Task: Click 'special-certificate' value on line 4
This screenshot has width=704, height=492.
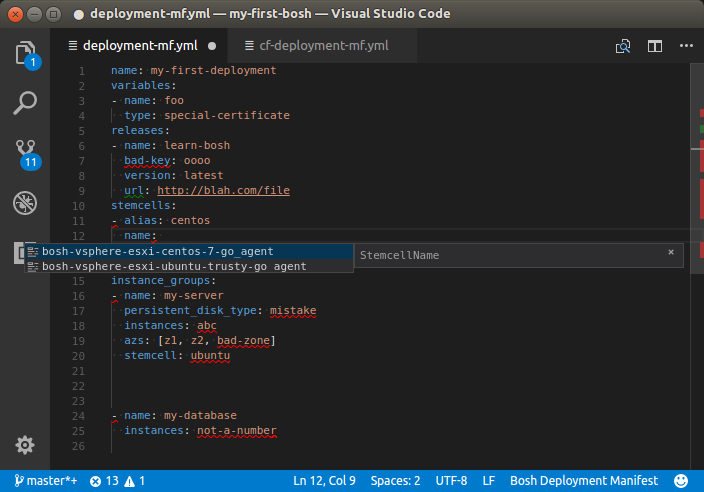Action: (x=227, y=115)
